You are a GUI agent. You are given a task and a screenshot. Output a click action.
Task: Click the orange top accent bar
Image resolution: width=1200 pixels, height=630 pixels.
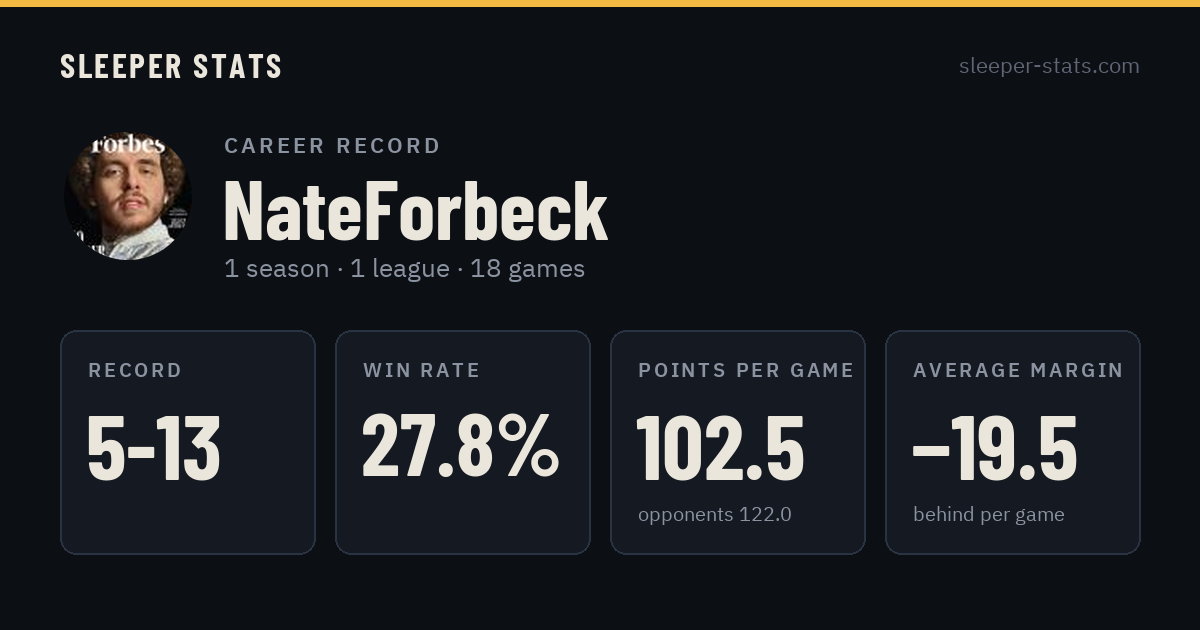point(600,3)
